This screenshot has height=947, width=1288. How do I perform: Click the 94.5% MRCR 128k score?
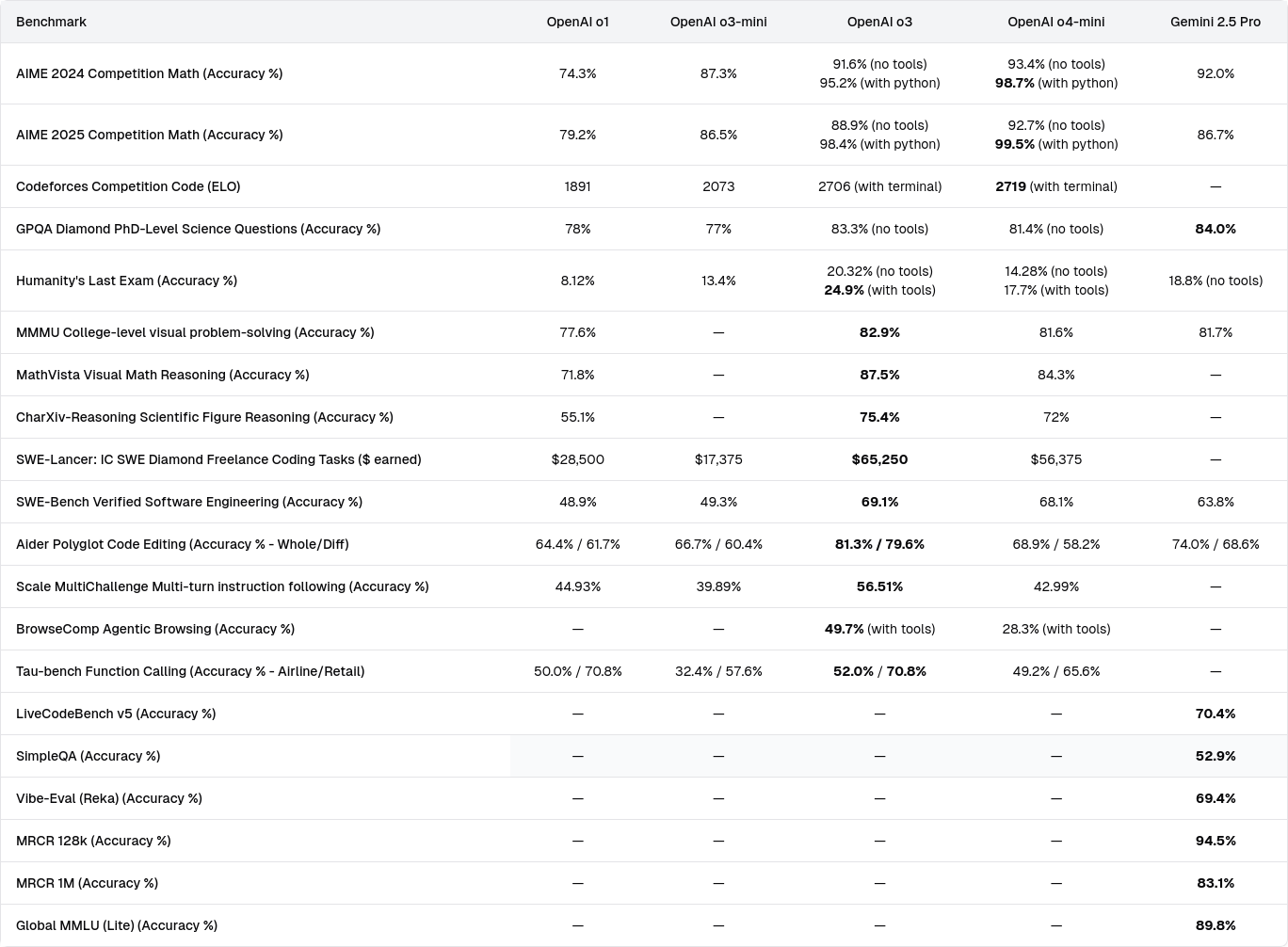click(x=1215, y=841)
